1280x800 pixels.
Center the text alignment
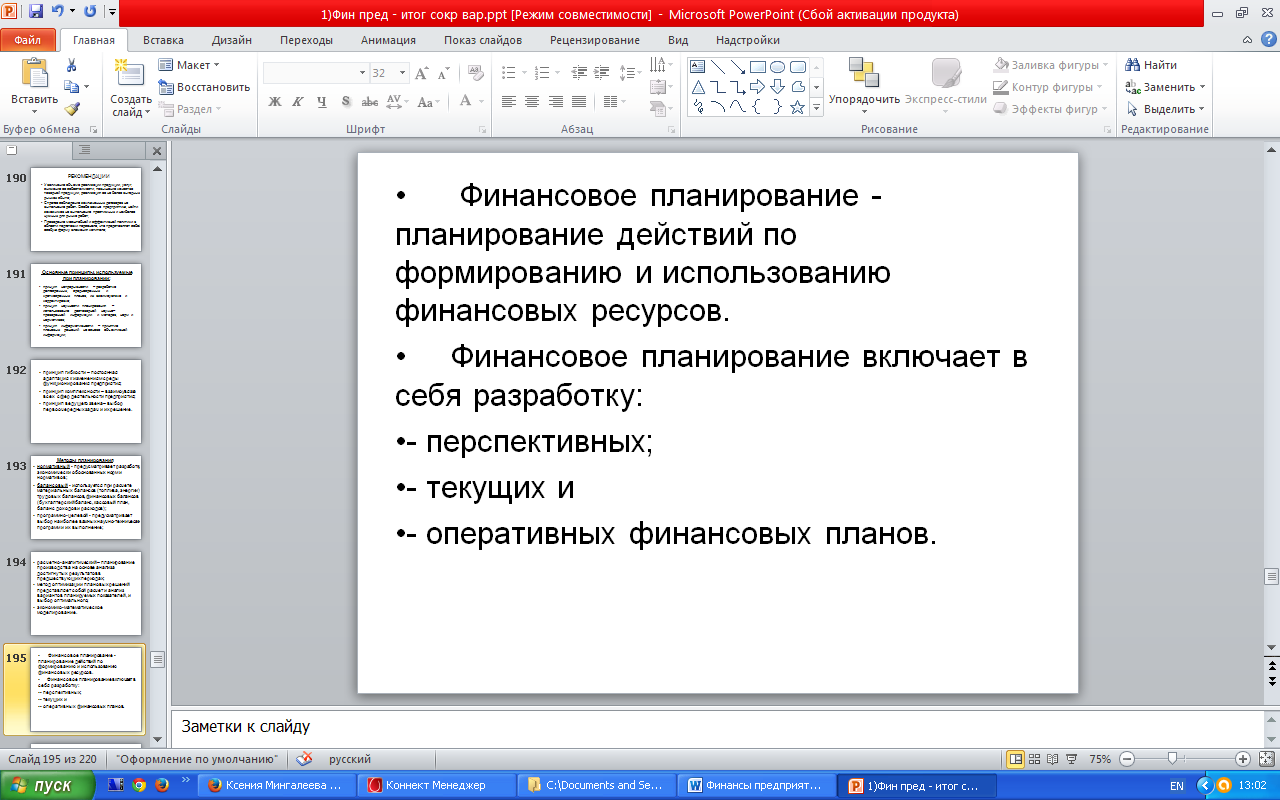(531, 101)
